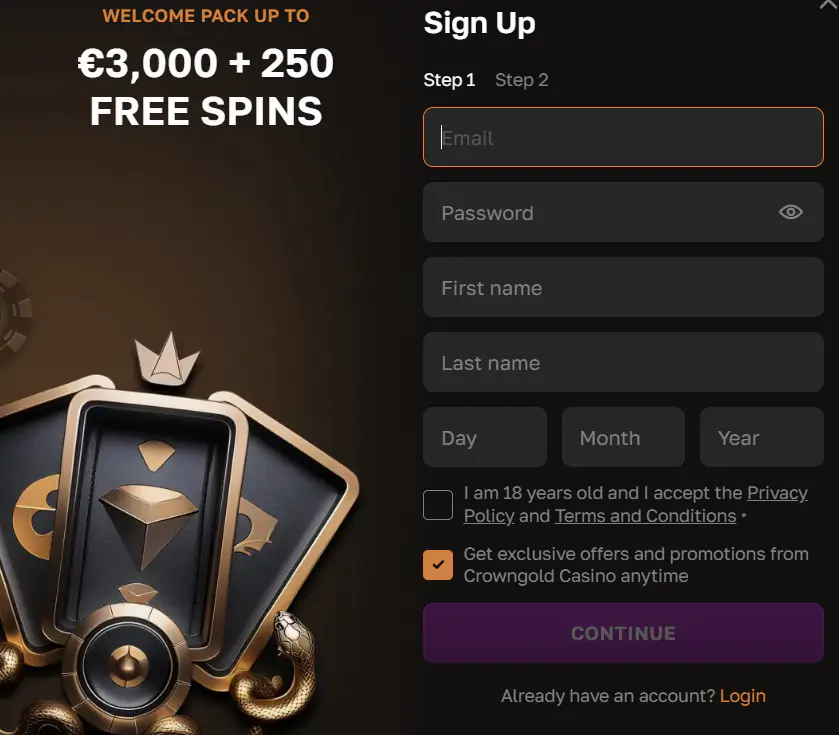Switch to the Step 2 tab

pyautogui.click(x=522, y=80)
